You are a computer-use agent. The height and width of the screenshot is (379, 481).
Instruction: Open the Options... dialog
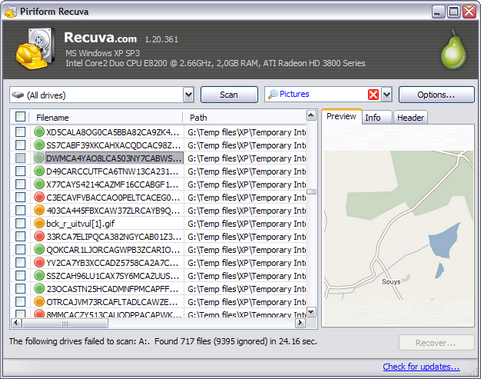pyautogui.click(x=436, y=95)
